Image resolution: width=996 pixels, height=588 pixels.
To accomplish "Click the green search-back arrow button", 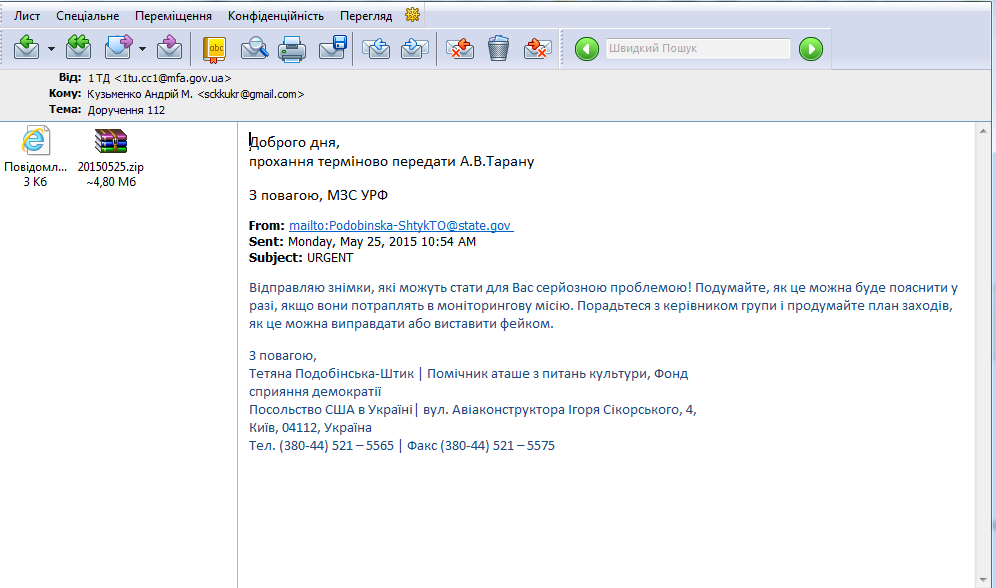I will tap(588, 48).
